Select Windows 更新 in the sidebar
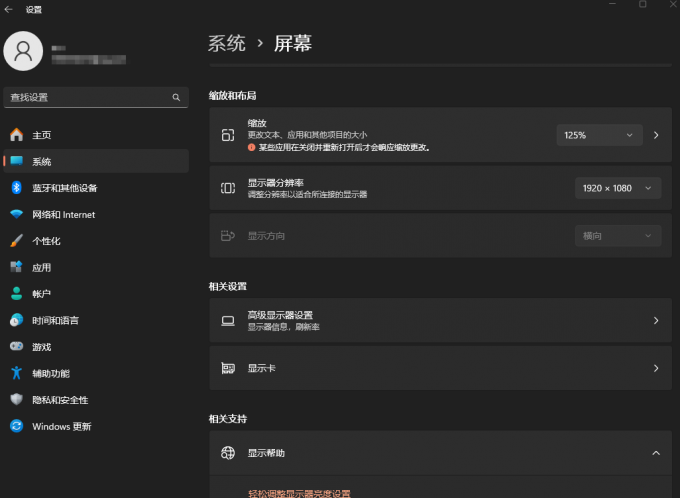This screenshot has width=680, height=498. pyautogui.click(x=96, y=426)
